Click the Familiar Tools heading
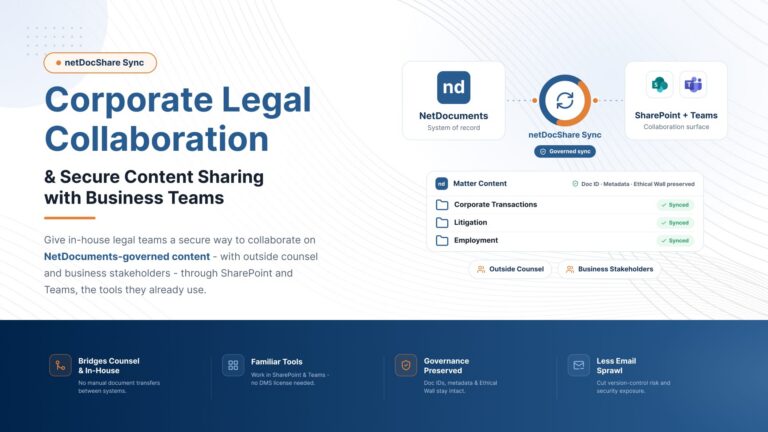This screenshot has height=432, width=768. 277,362
